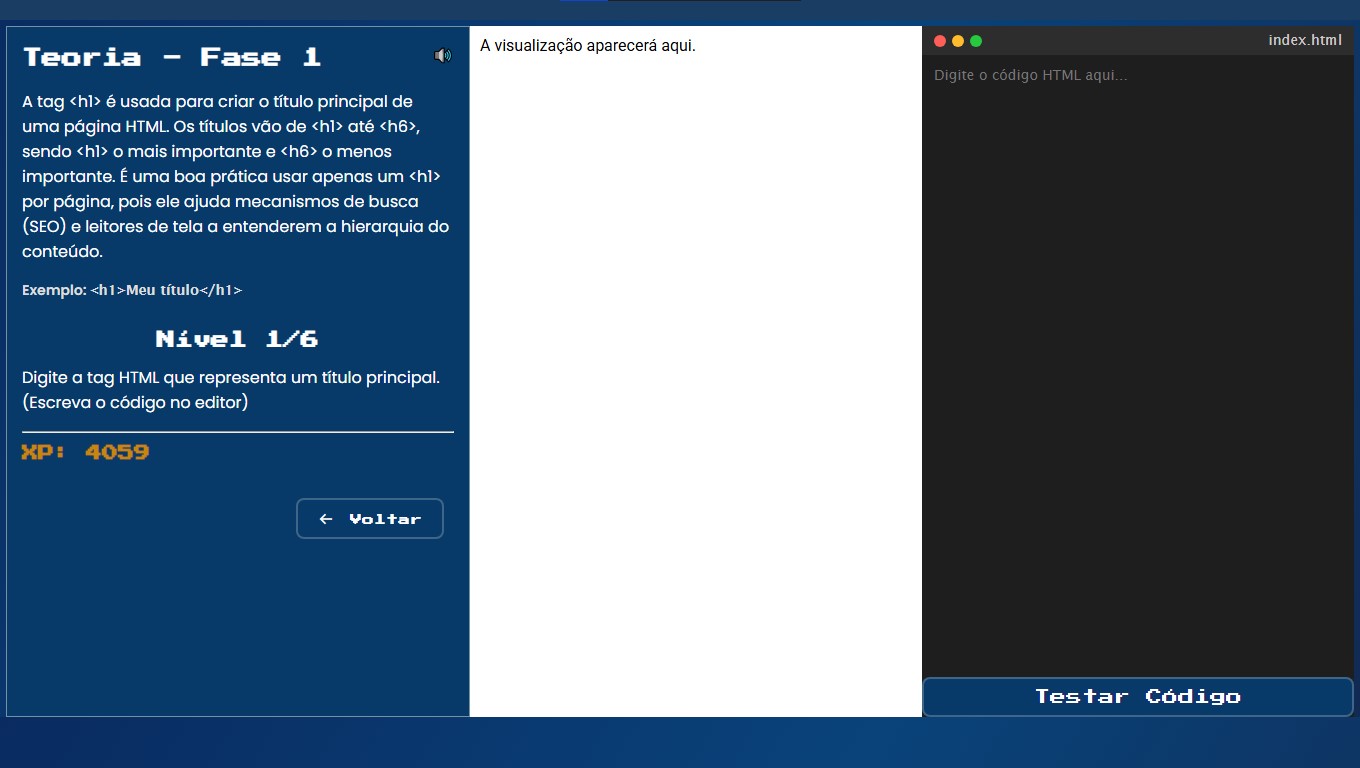Click the green dot in editor title bar
1360x768 pixels.
click(x=976, y=41)
